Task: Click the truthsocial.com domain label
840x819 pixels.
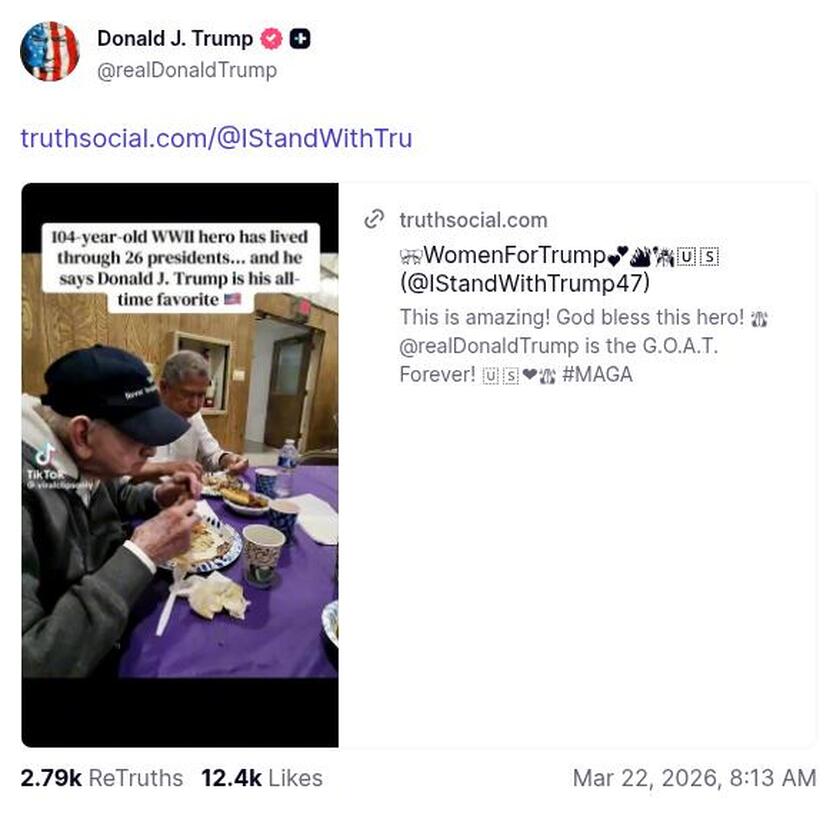Action: [x=473, y=220]
